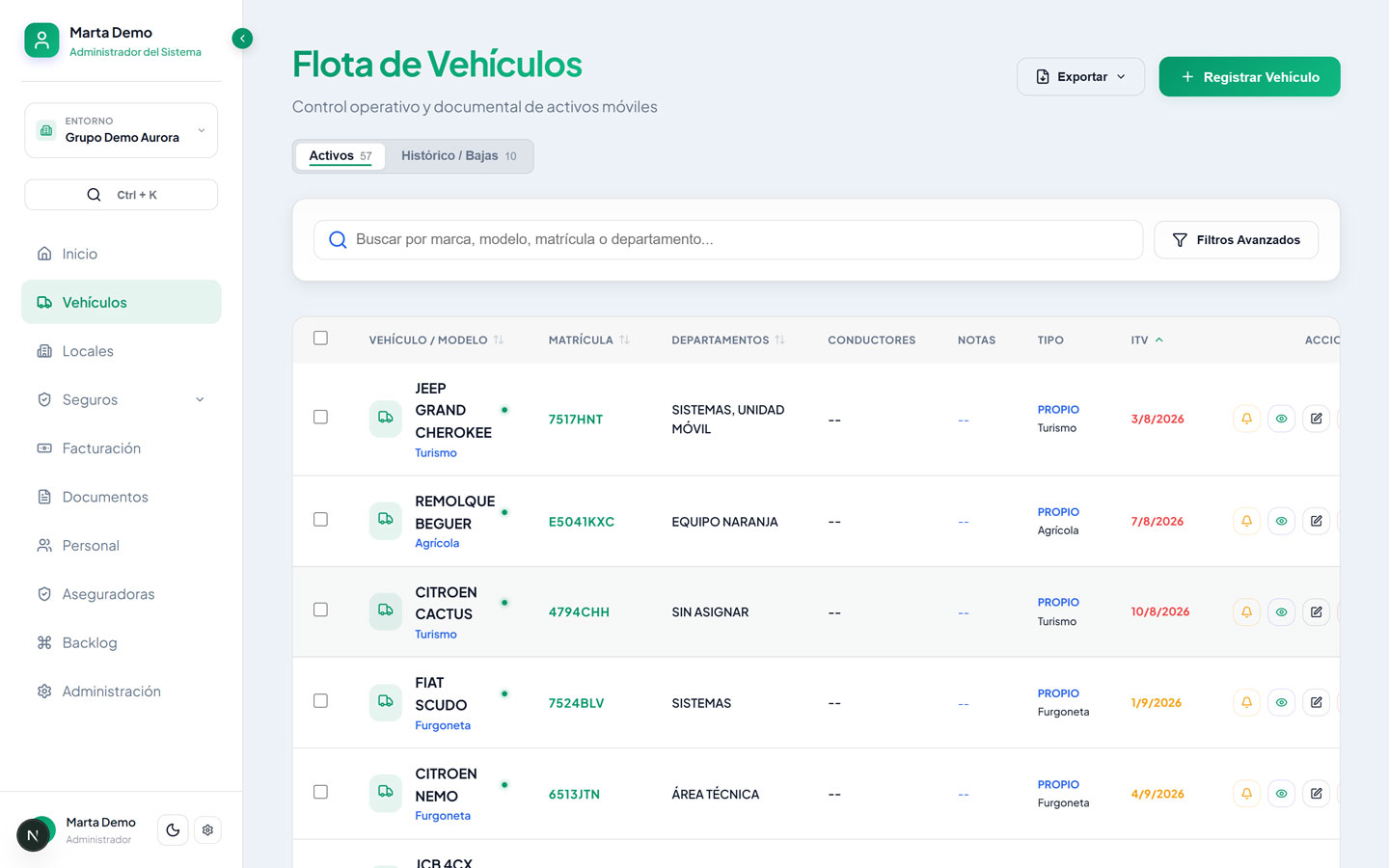Open license plate 4794CHH
This screenshot has width=1389, height=868.
[579, 612]
